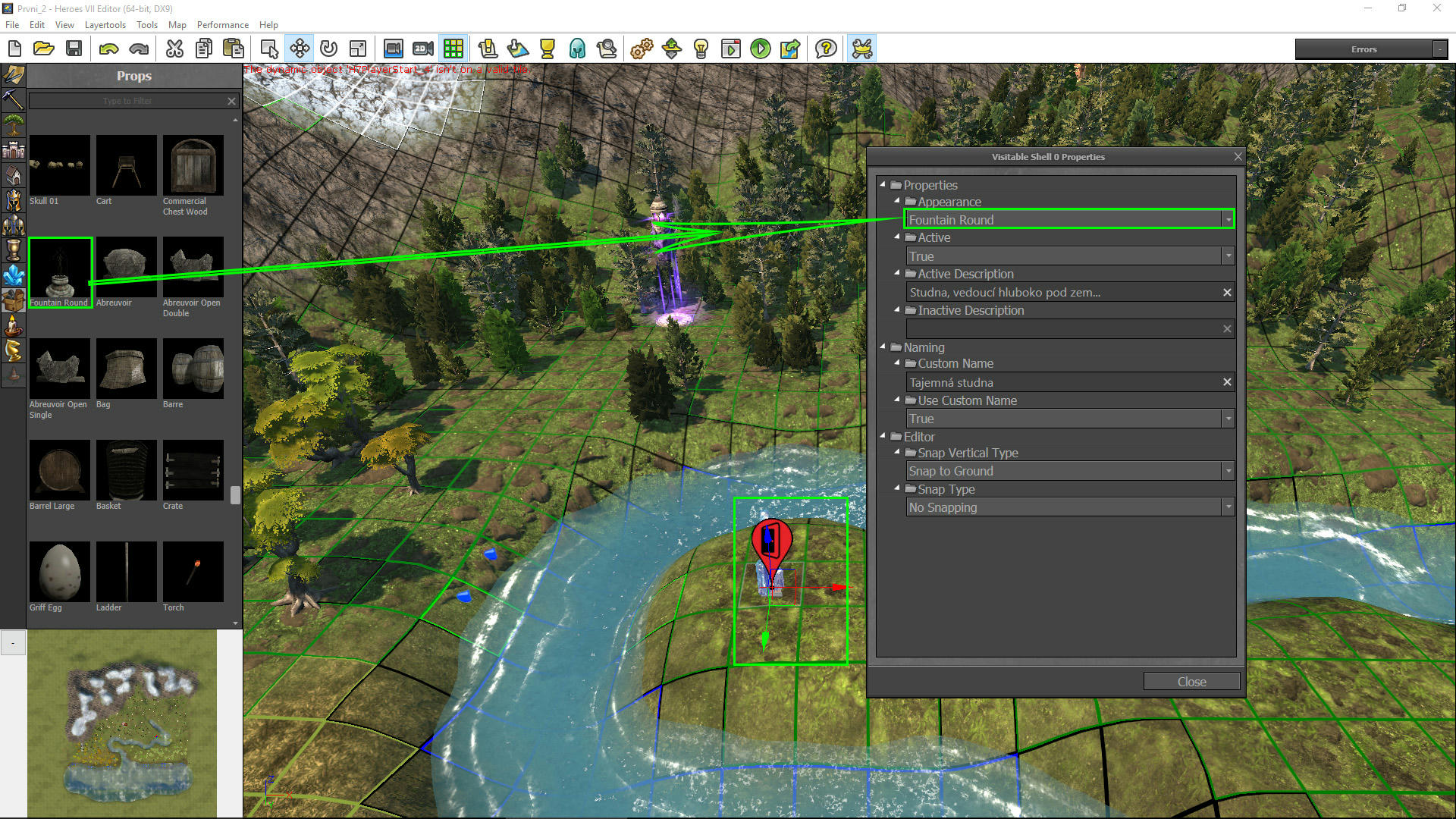Viewport: 1456px width, 819px height.
Task: Open the teal helmet toolbar icon
Action: pyautogui.click(x=577, y=49)
